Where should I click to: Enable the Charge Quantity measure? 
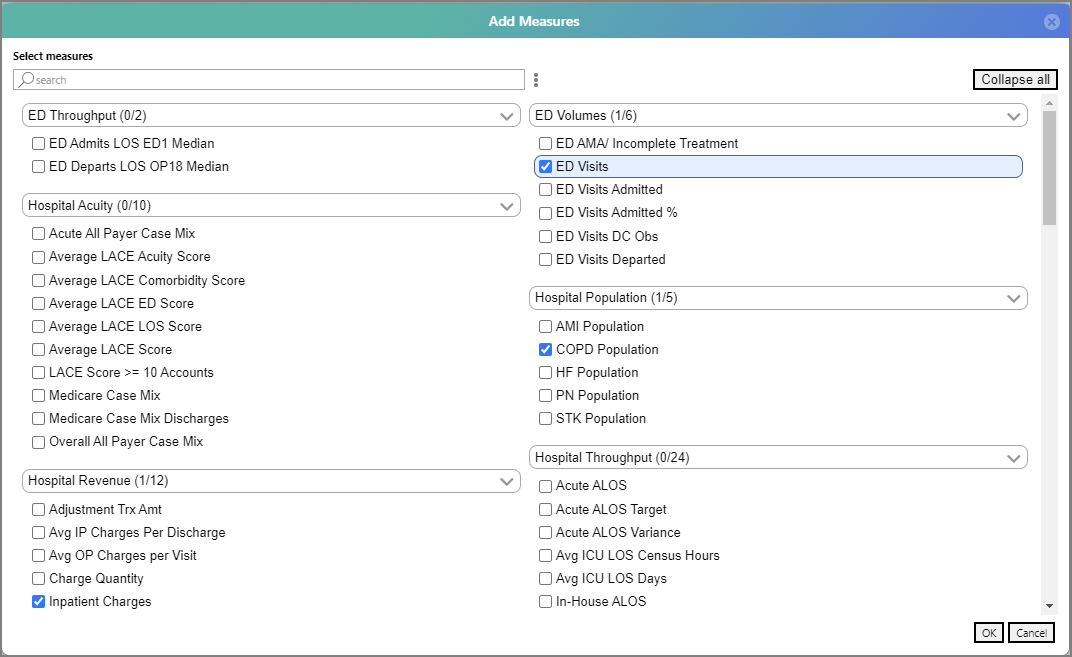(39, 579)
